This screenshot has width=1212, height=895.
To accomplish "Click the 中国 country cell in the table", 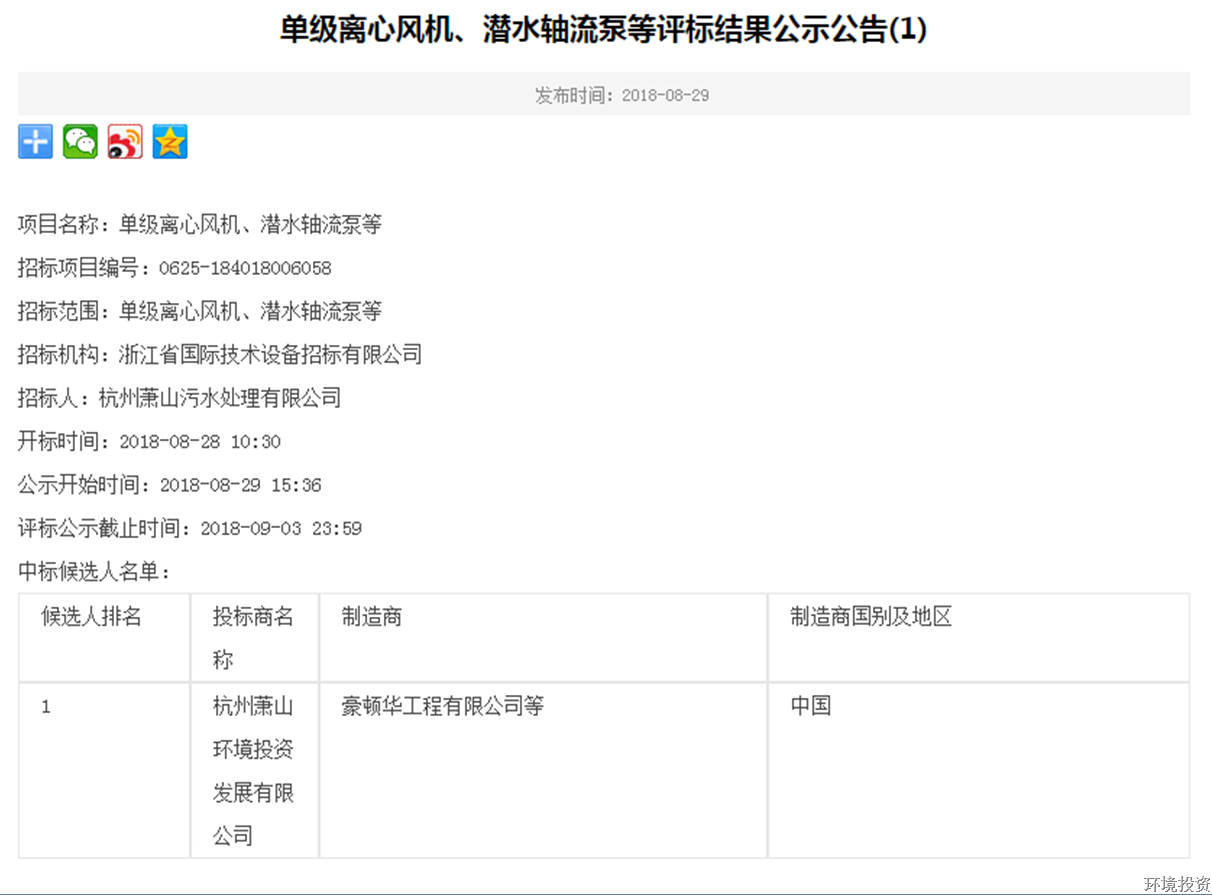I will (x=810, y=706).
